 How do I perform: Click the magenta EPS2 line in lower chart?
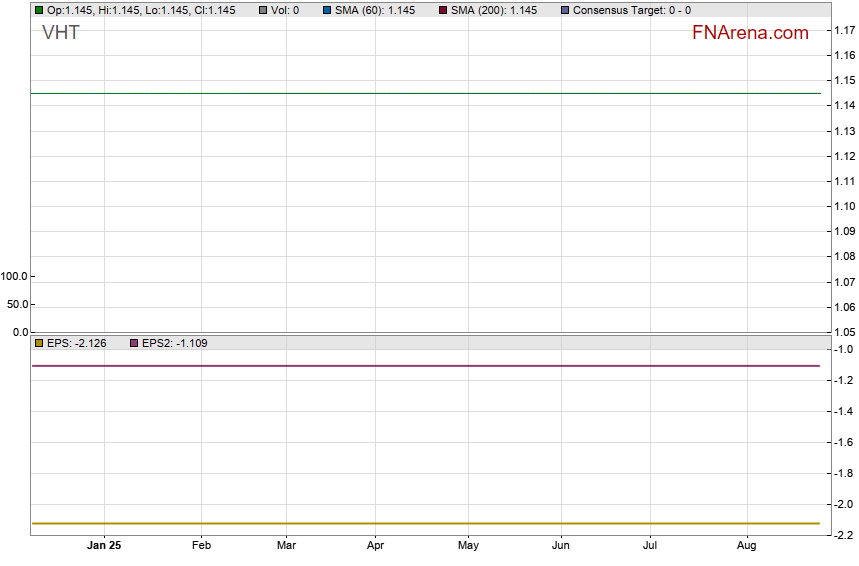point(425,366)
